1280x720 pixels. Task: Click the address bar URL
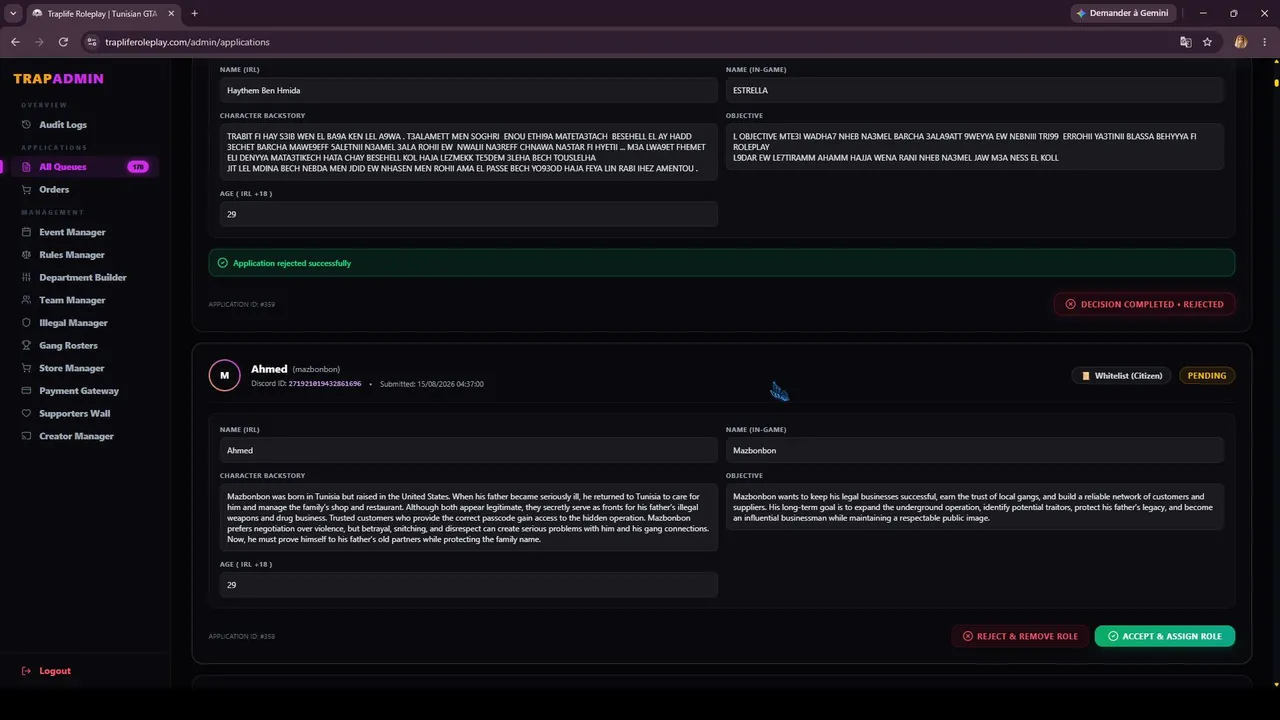(x=187, y=42)
